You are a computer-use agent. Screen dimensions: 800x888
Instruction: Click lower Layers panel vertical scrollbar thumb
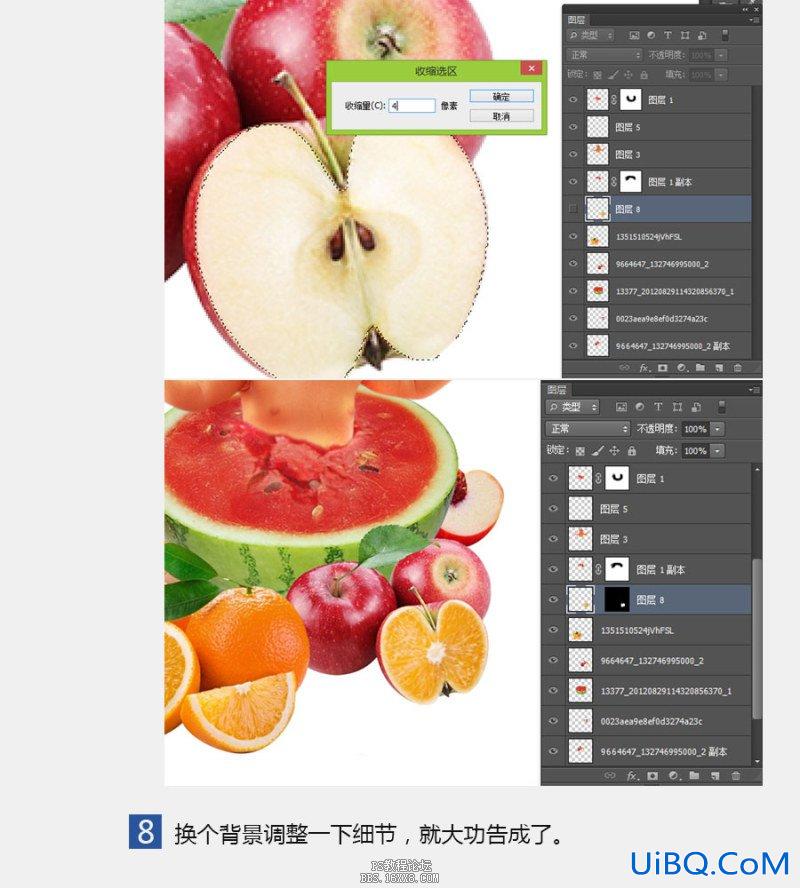click(756, 638)
